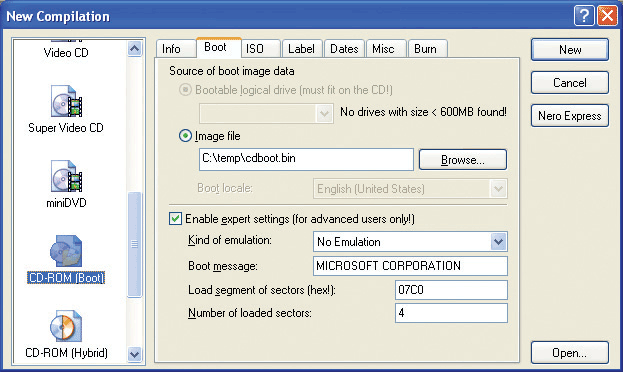Select the Super Video CD icon
This screenshot has height=372, width=623.
click(66, 101)
